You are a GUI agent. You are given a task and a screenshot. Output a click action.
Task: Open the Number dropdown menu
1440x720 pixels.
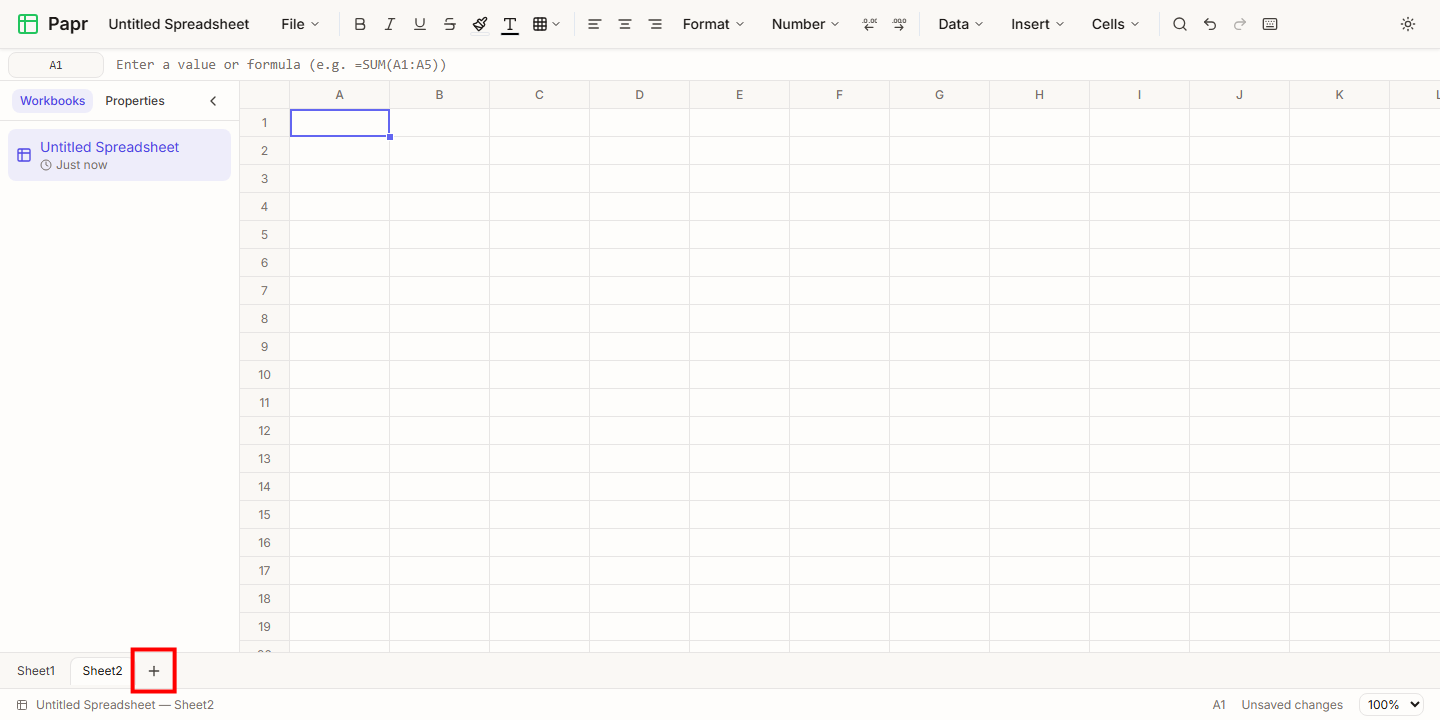tap(805, 24)
